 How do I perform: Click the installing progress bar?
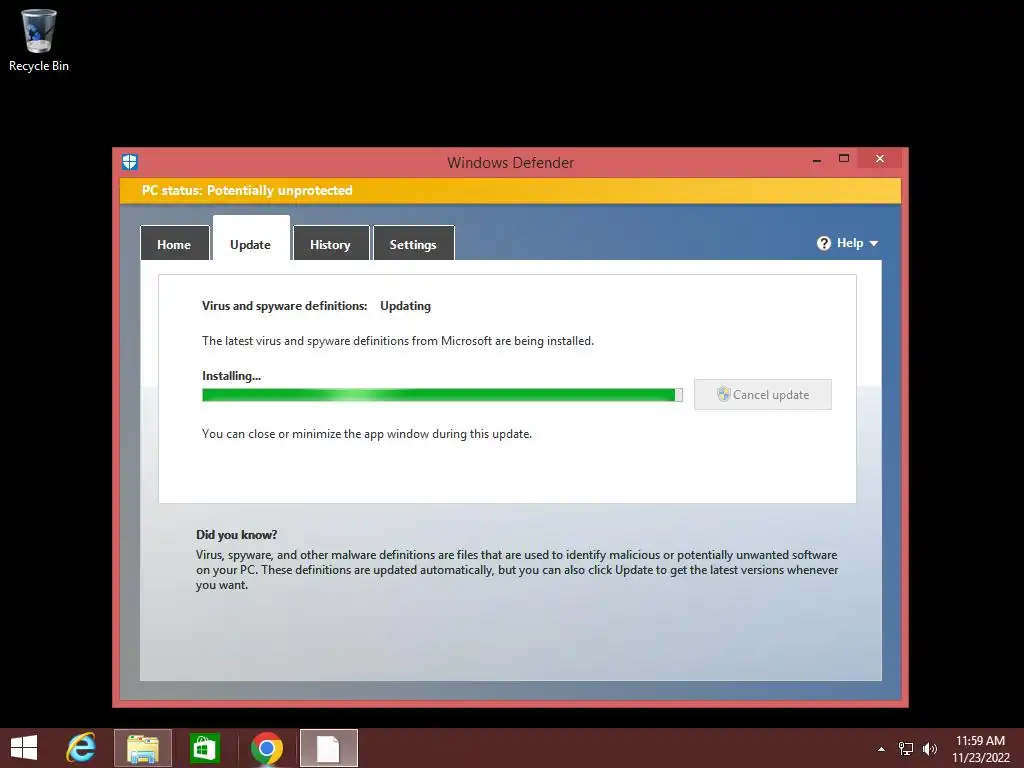[442, 394]
